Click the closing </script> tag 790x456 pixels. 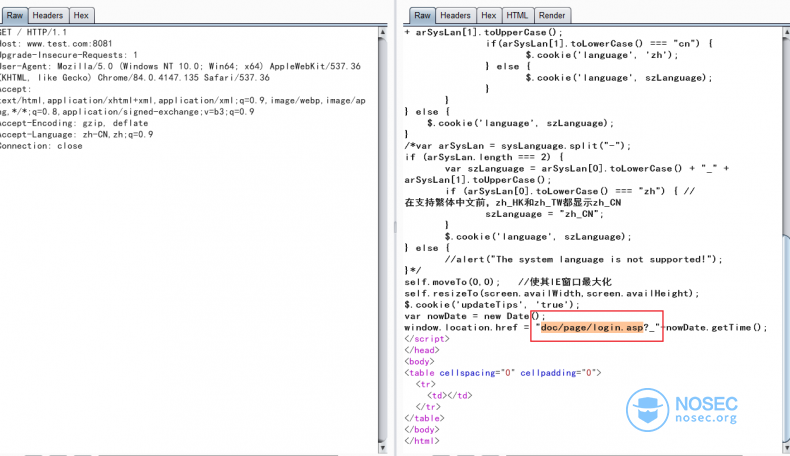(427, 339)
